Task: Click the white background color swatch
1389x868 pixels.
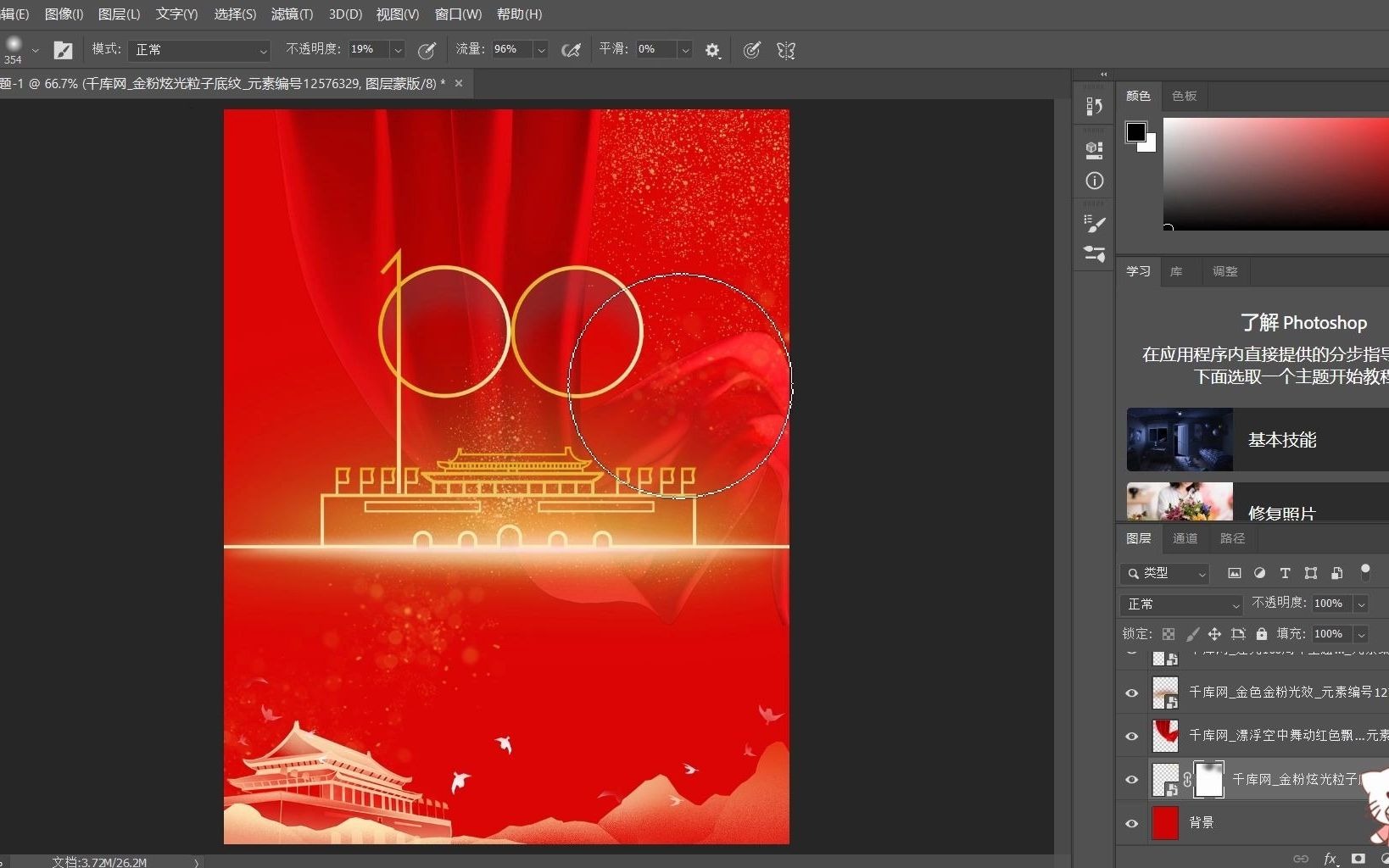Action: 1150,146
